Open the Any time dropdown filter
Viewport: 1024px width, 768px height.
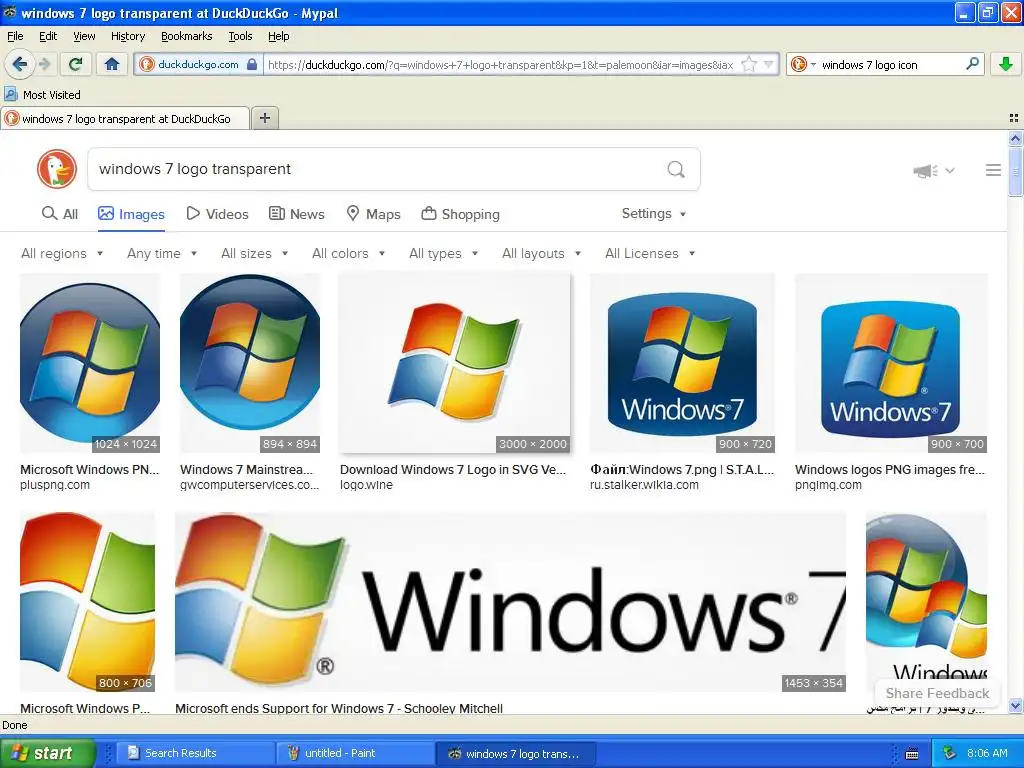(162, 253)
